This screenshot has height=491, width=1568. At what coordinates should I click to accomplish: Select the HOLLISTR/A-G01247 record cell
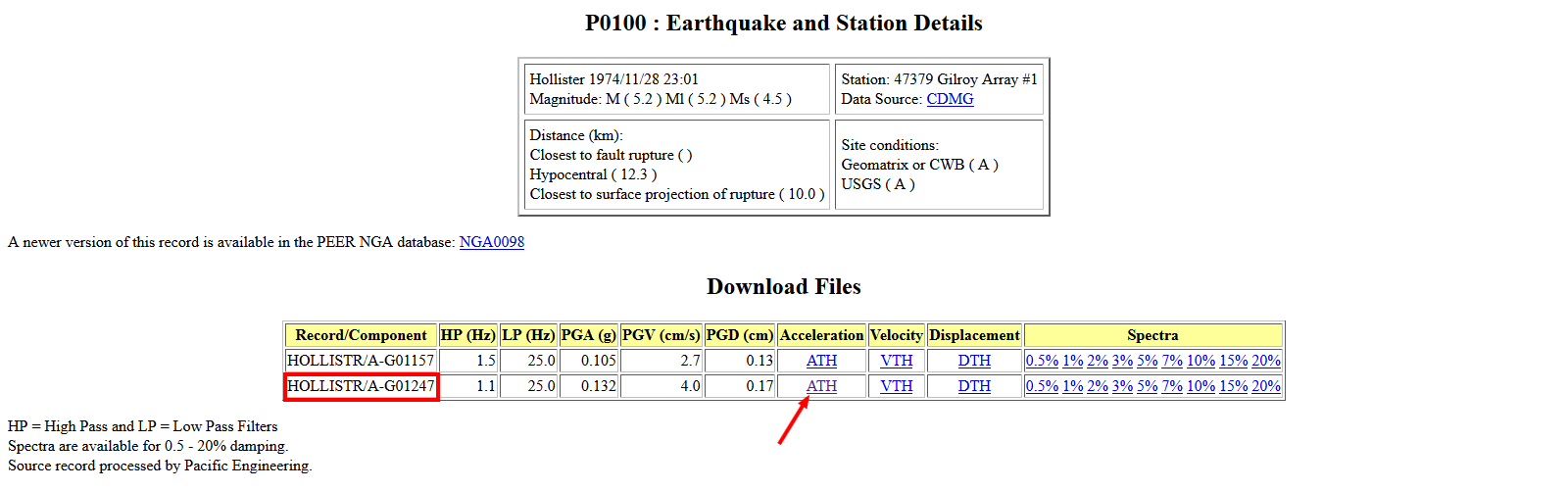pyautogui.click(x=361, y=386)
